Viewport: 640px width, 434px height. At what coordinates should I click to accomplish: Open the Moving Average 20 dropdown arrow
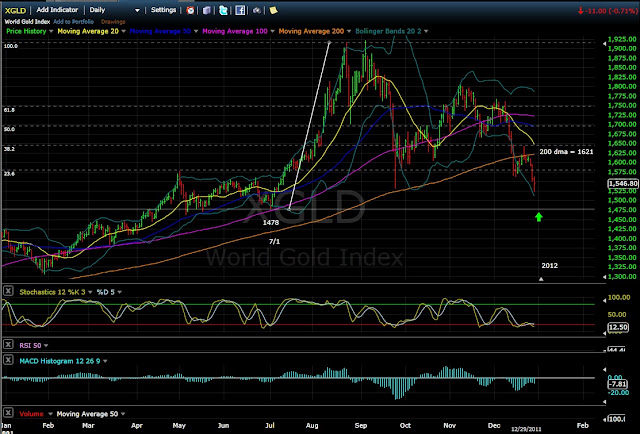point(123,31)
